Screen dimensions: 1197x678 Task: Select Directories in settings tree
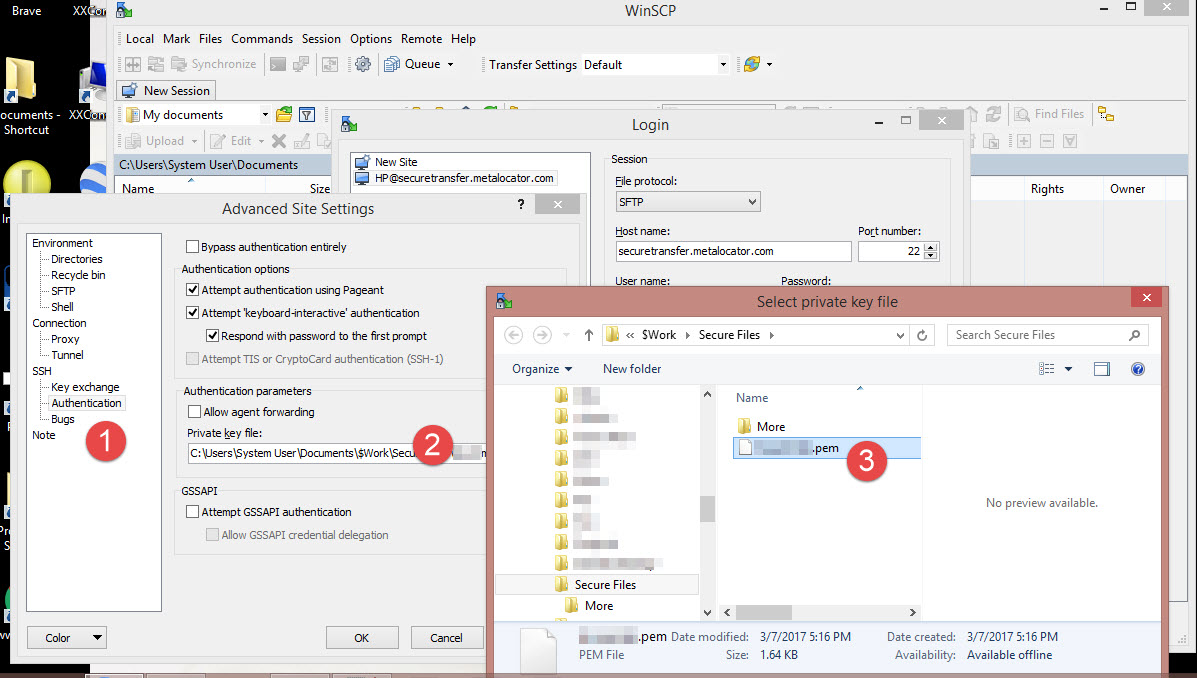[x=76, y=259]
